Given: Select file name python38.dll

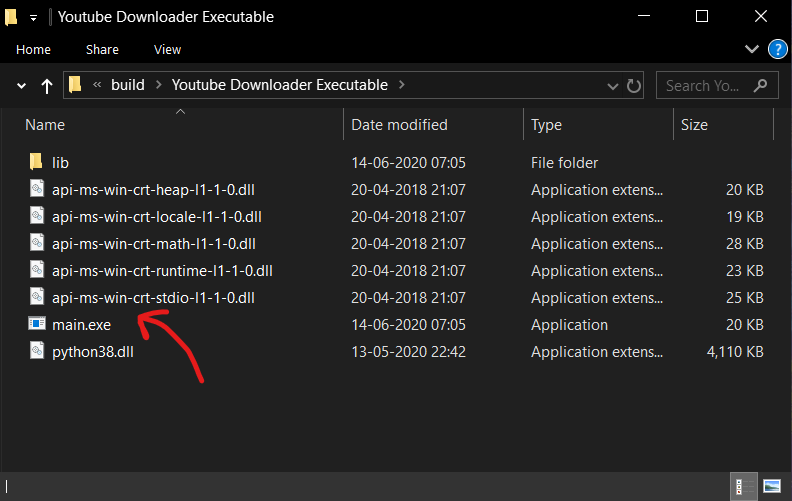Looking at the screenshot, I should click(x=93, y=352).
